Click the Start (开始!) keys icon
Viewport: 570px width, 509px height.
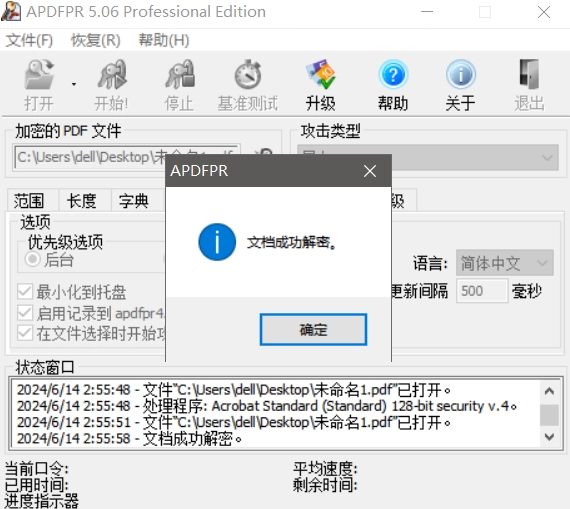click(x=112, y=75)
